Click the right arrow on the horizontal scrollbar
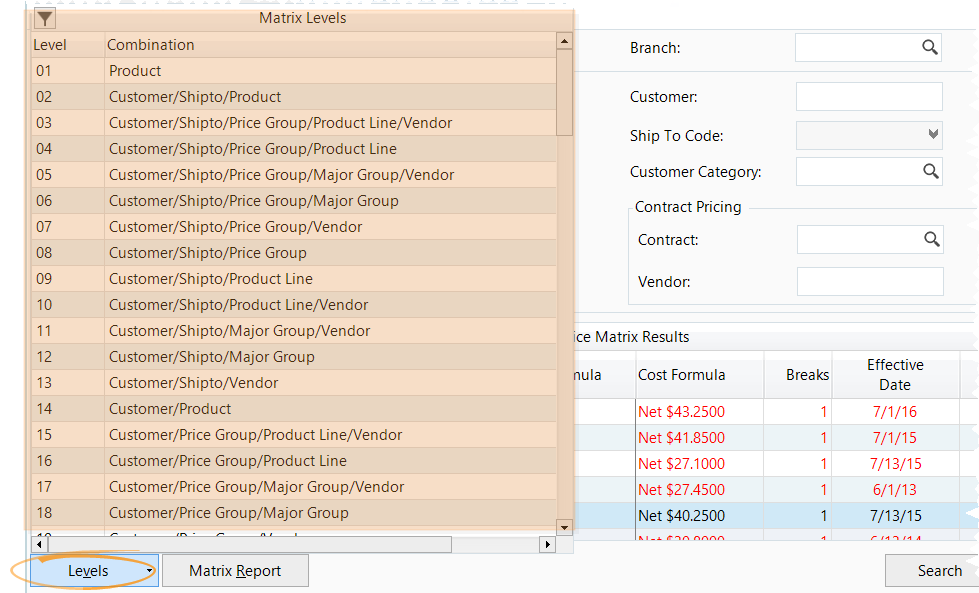 546,545
